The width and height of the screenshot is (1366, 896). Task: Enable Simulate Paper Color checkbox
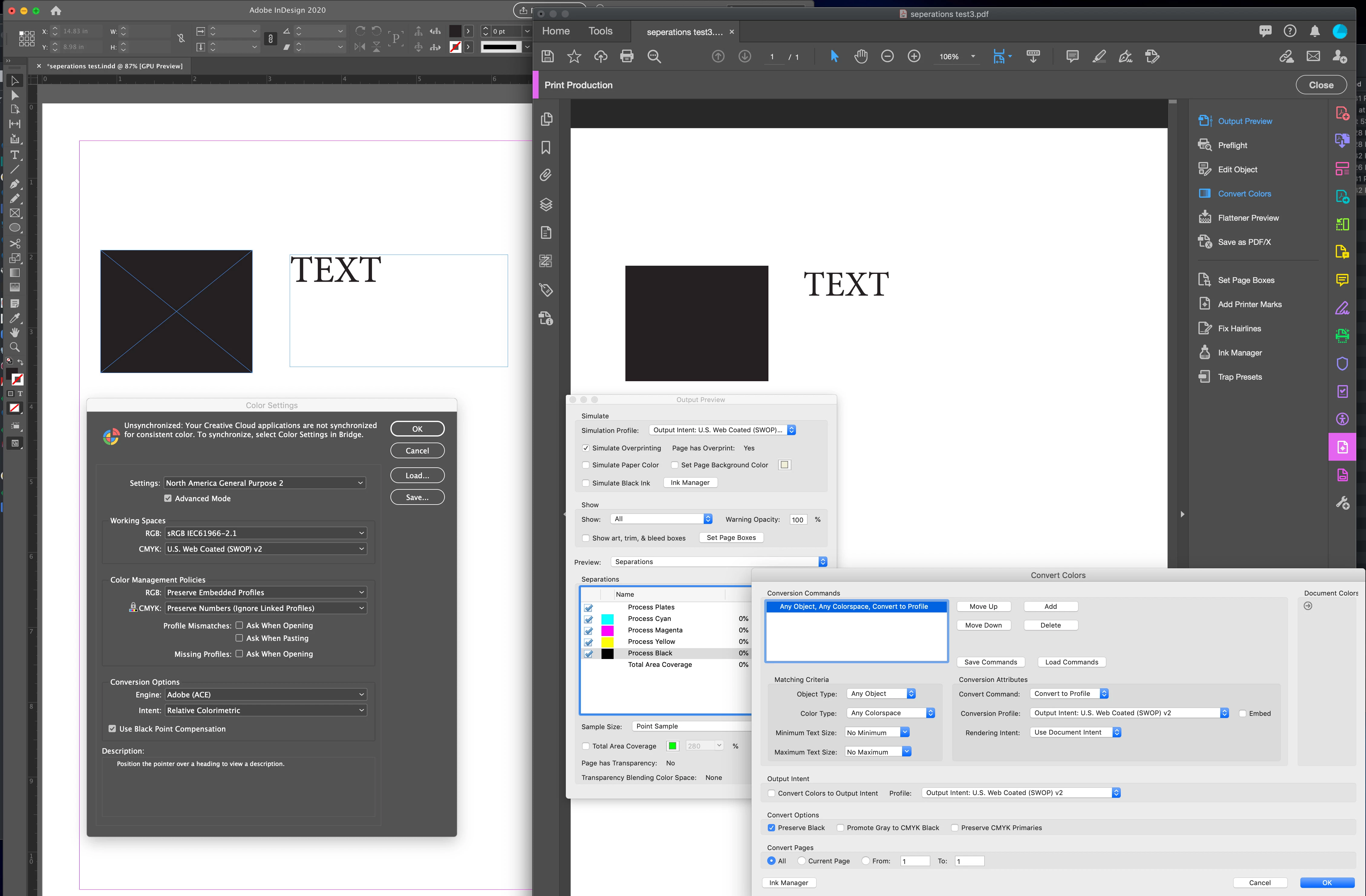click(x=586, y=465)
